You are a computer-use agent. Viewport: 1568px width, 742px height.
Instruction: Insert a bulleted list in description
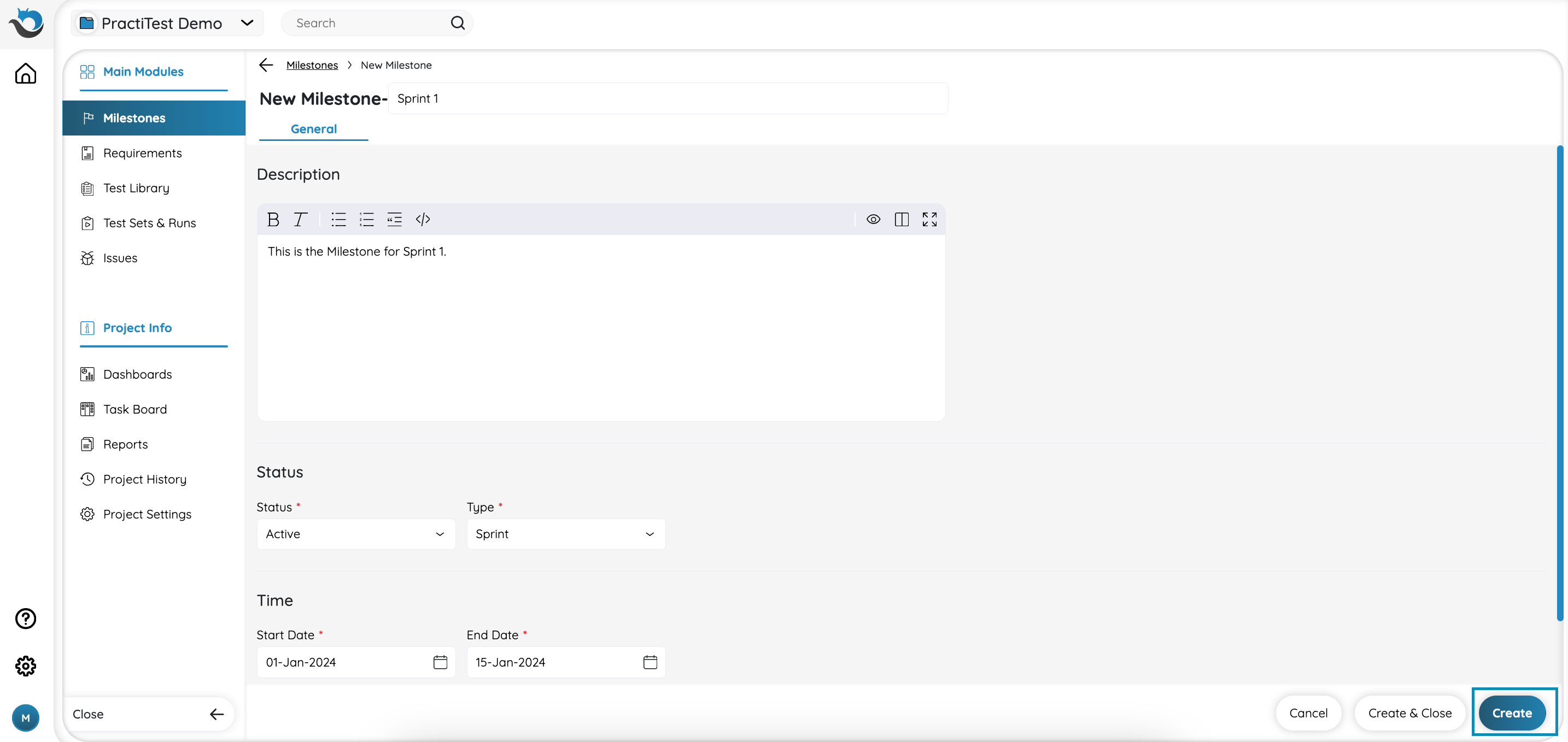(x=338, y=220)
